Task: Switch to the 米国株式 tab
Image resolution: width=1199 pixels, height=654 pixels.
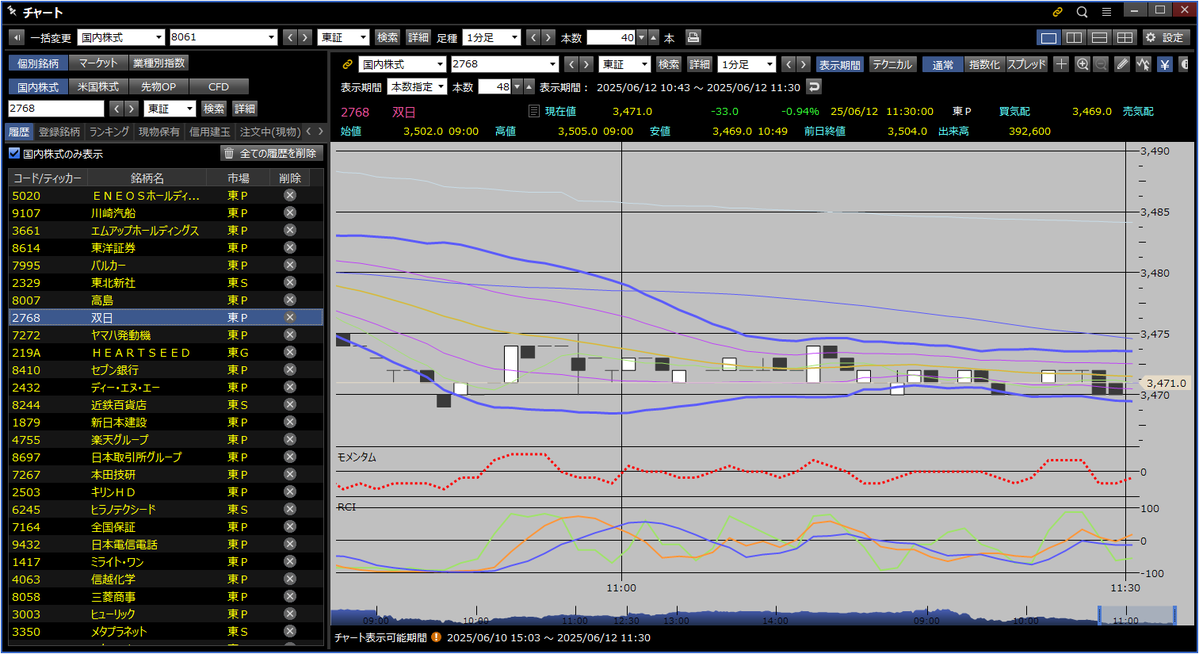Action: click(x=98, y=86)
